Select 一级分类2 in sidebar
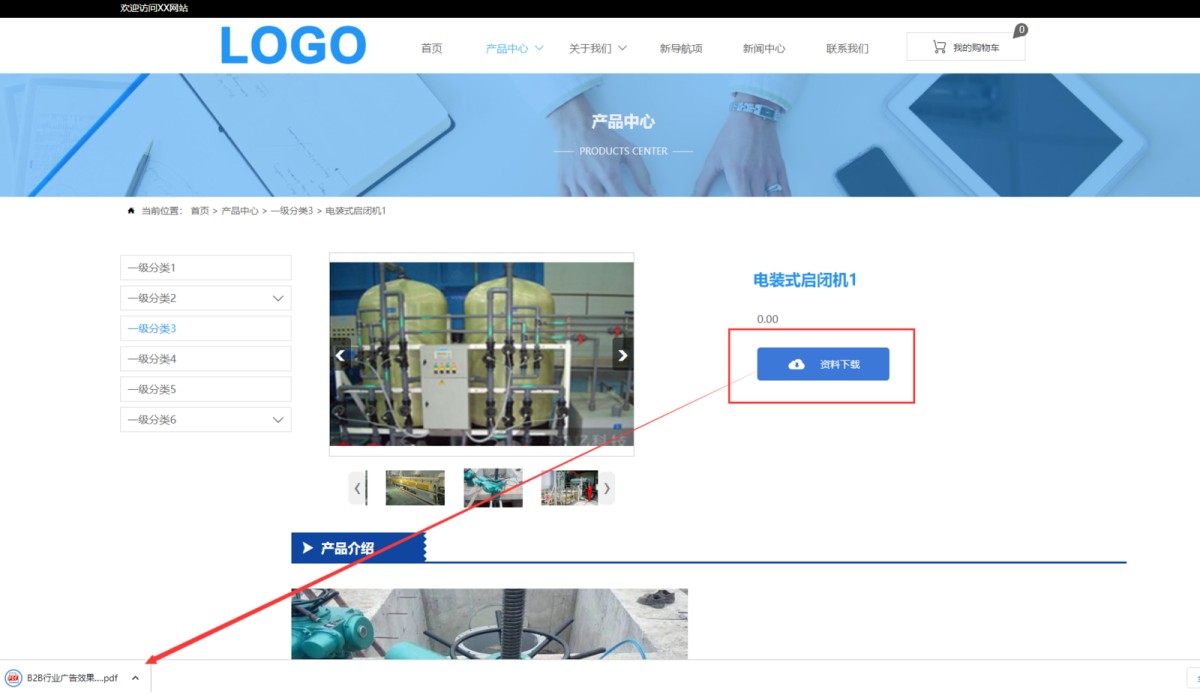The width and height of the screenshot is (1200, 695). pos(206,298)
